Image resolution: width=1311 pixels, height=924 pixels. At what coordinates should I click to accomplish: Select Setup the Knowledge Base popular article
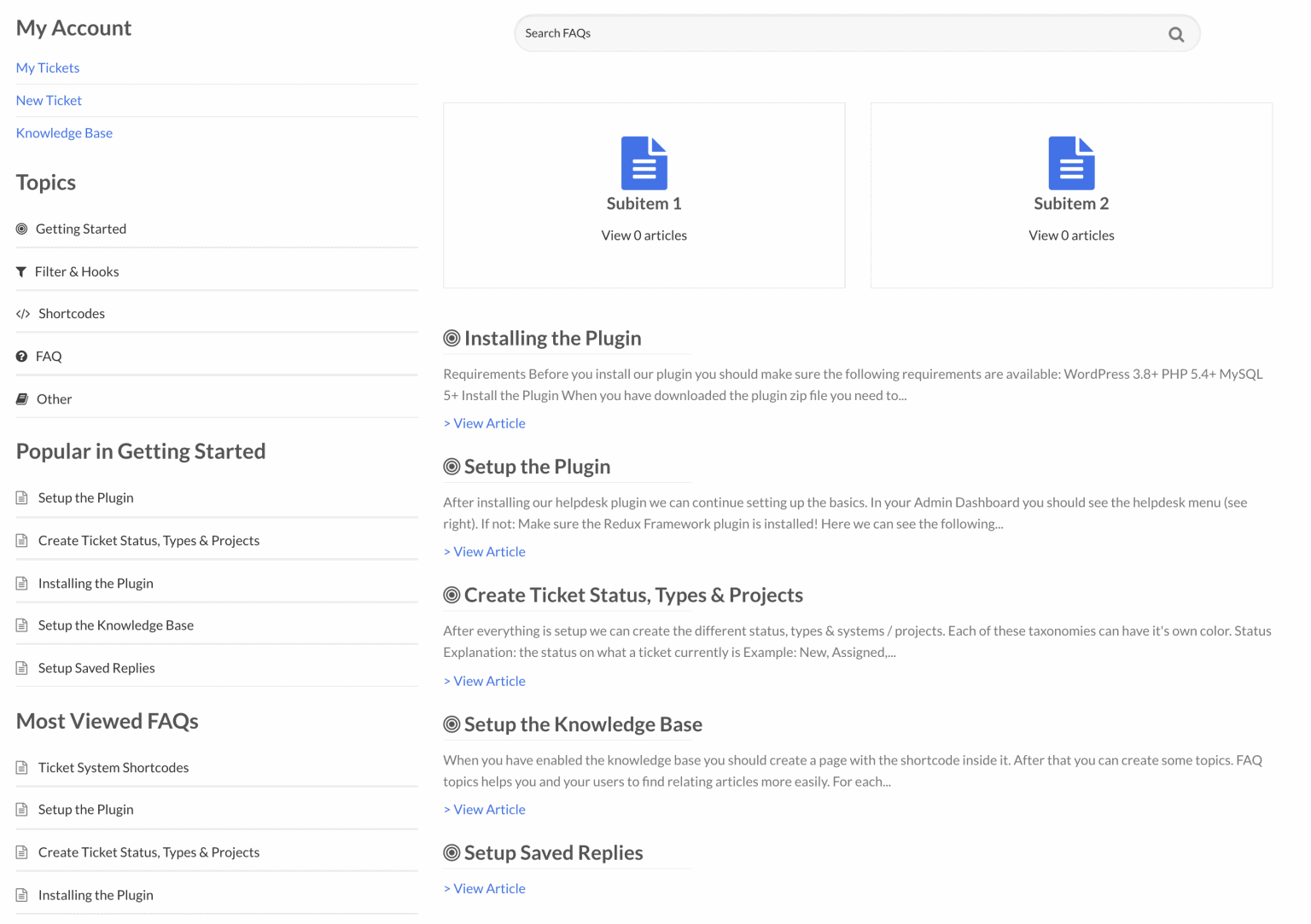point(115,625)
